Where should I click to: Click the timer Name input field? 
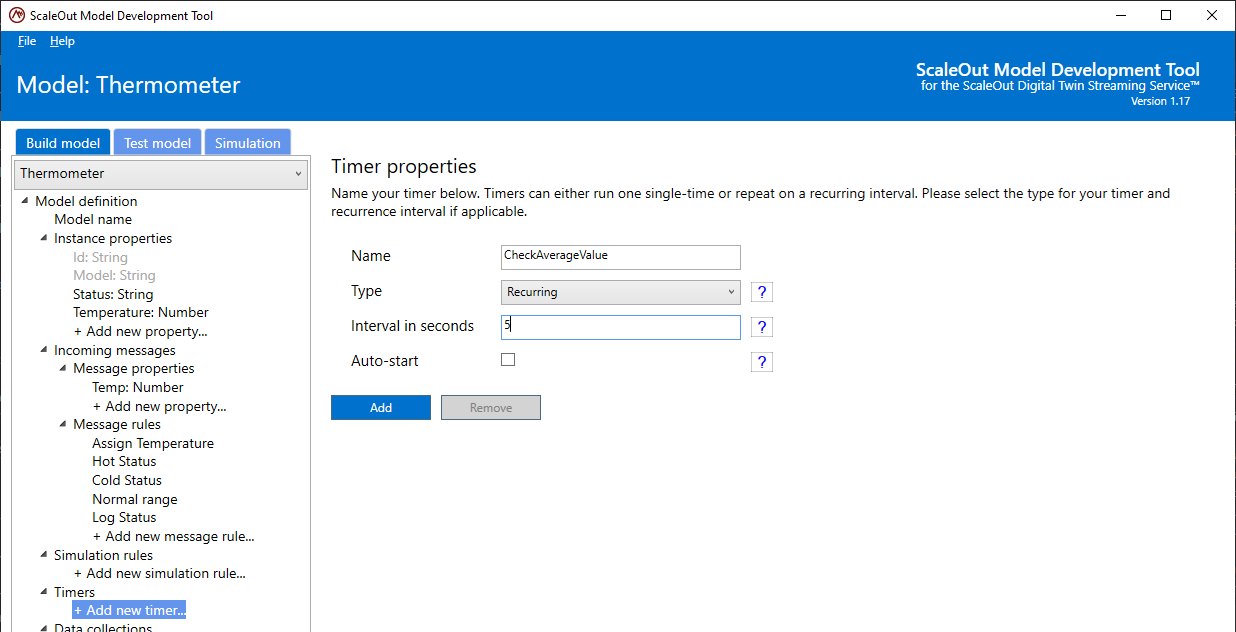click(x=621, y=257)
